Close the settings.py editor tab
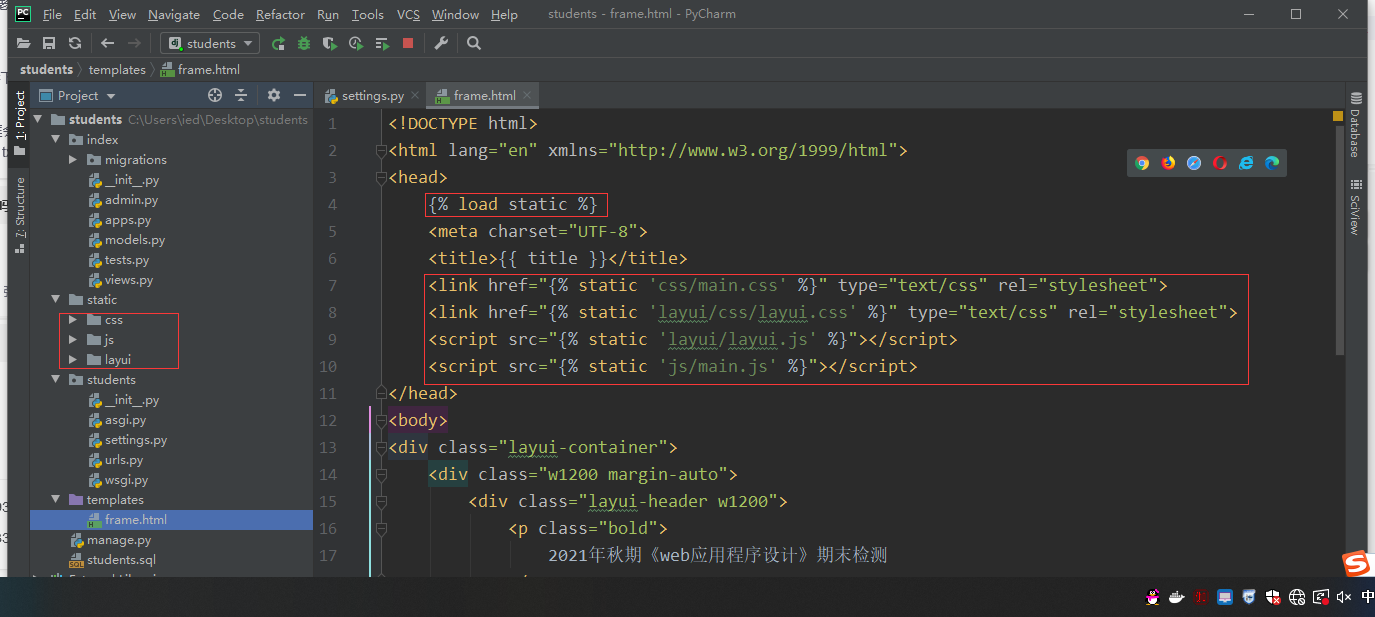The width and height of the screenshot is (1375, 617). pyautogui.click(x=416, y=96)
